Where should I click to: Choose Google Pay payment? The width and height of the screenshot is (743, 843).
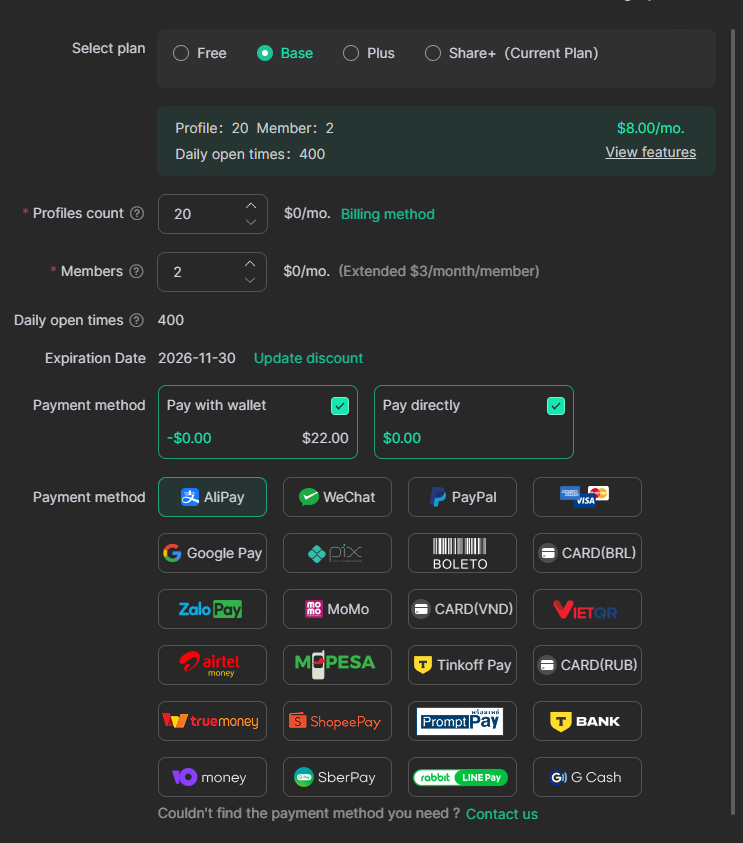pos(212,553)
